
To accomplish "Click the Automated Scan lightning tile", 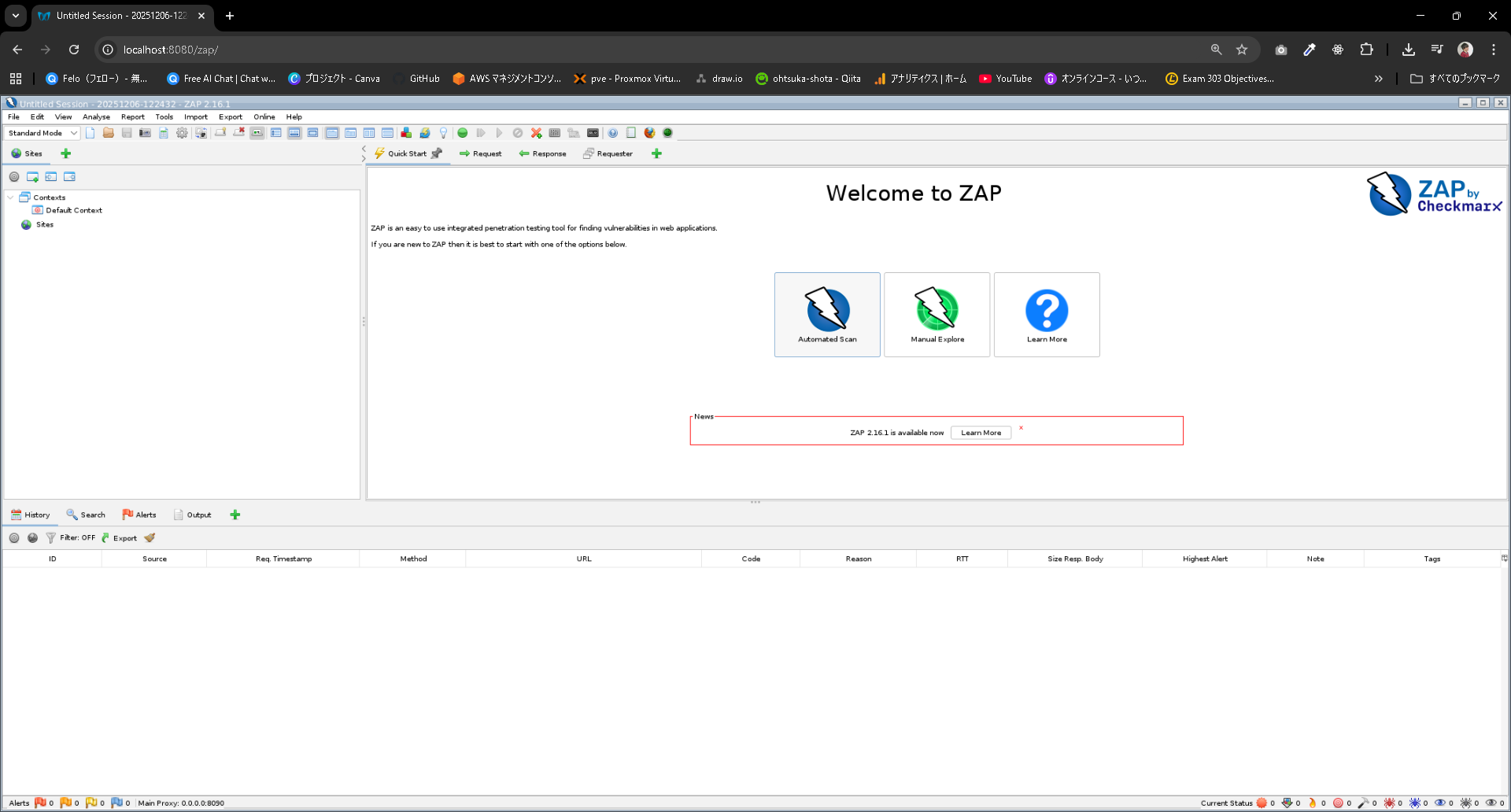I will [x=827, y=315].
